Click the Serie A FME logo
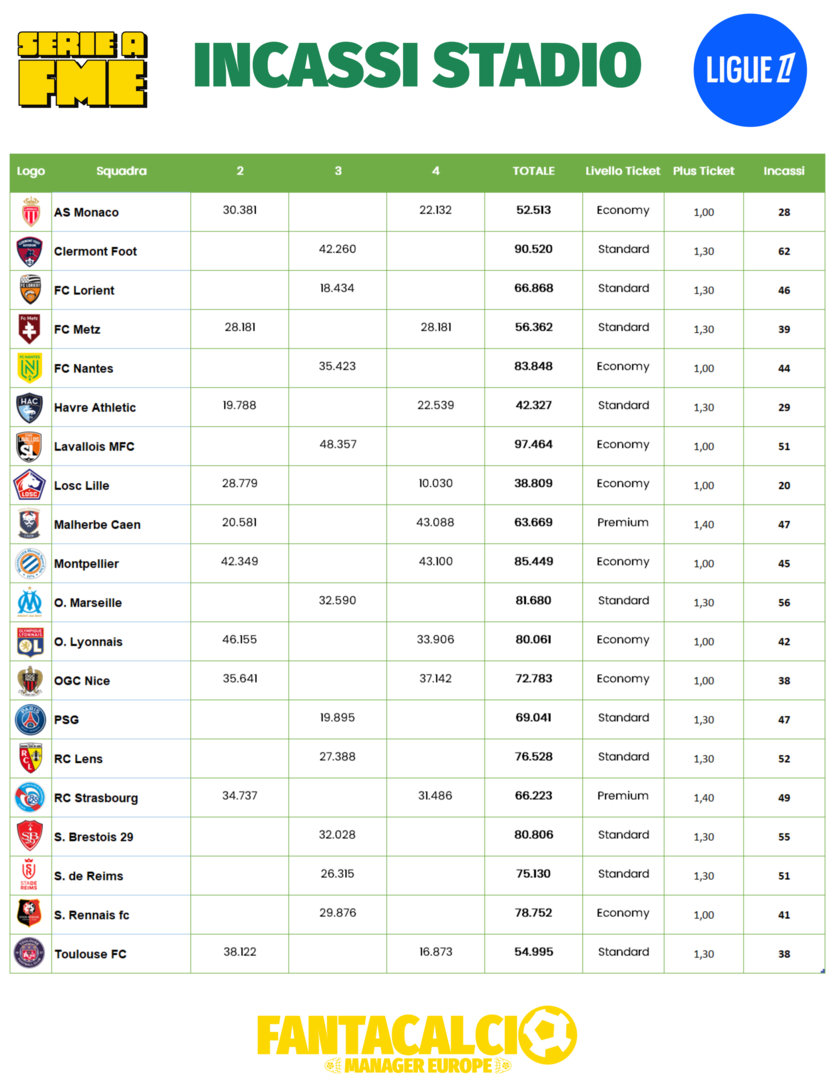This screenshot has height=1080, width=835. tap(82, 68)
